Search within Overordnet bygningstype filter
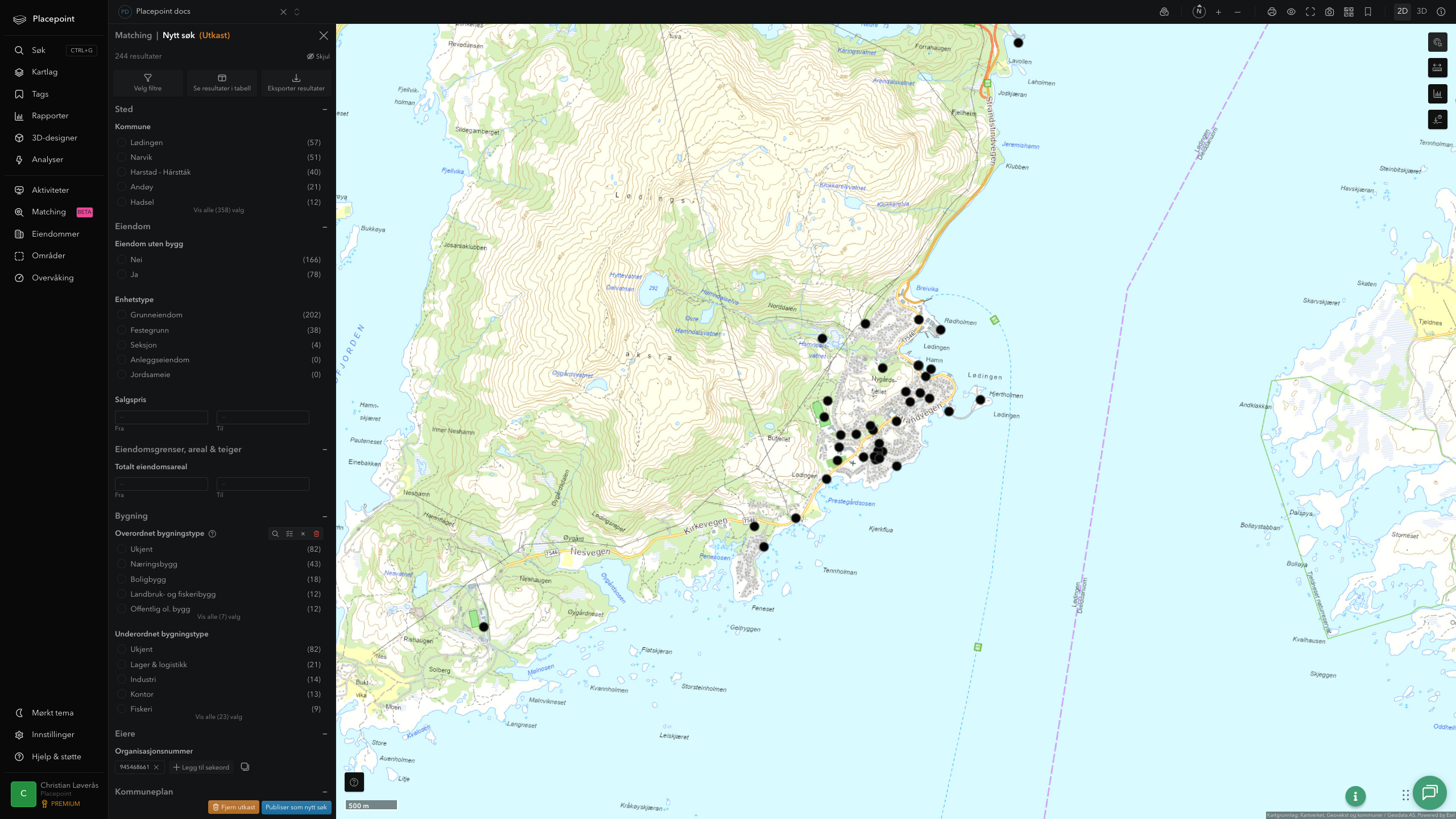The height and width of the screenshot is (819, 1456). click(x=275, y=533)
